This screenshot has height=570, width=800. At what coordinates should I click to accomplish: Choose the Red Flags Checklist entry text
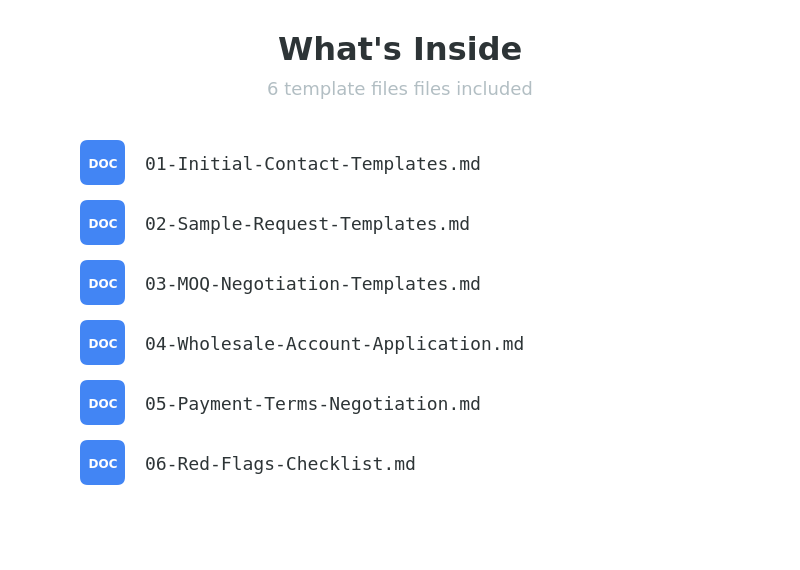(280, 464)
